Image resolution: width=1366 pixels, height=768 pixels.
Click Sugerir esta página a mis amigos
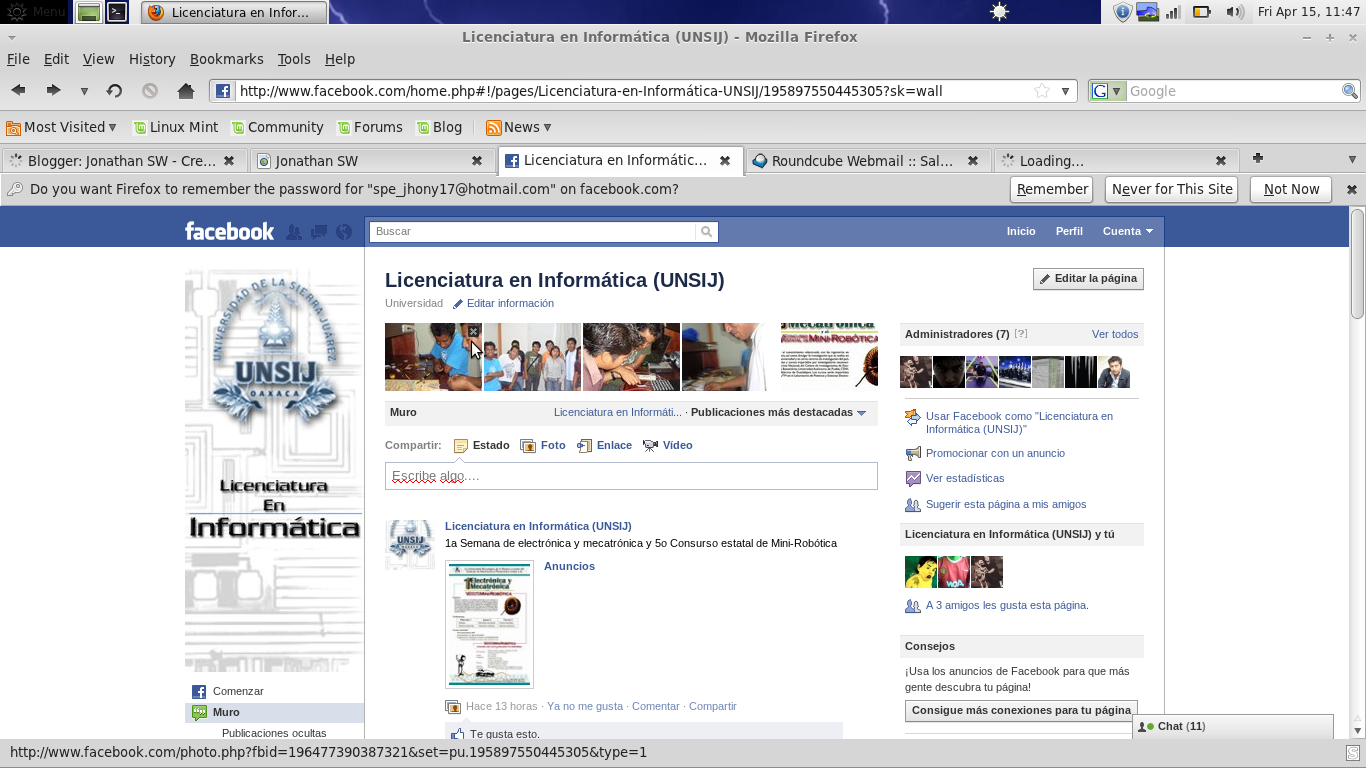click(x=1006, y=504)
